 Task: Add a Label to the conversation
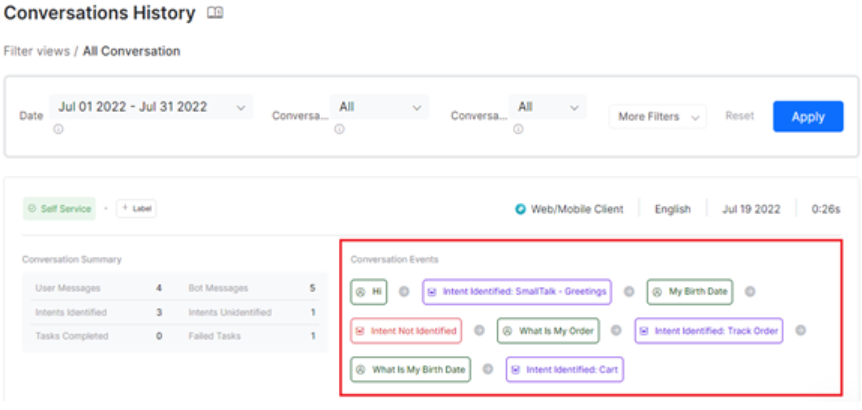[x=136, y=209]
